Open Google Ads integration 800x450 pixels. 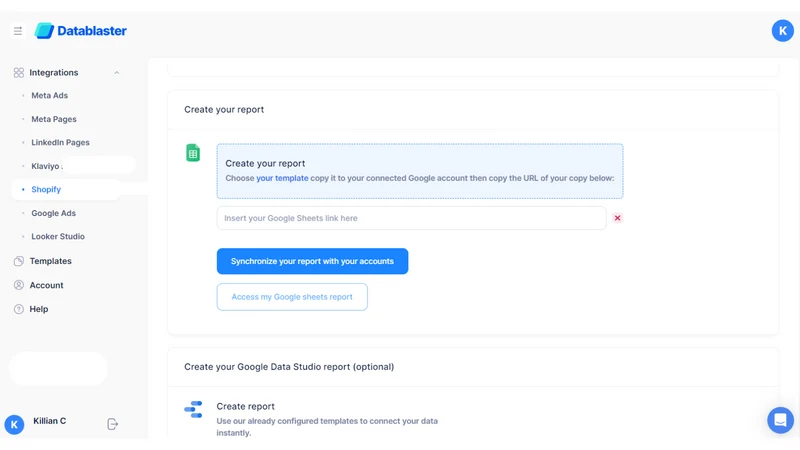pos(54,213)
